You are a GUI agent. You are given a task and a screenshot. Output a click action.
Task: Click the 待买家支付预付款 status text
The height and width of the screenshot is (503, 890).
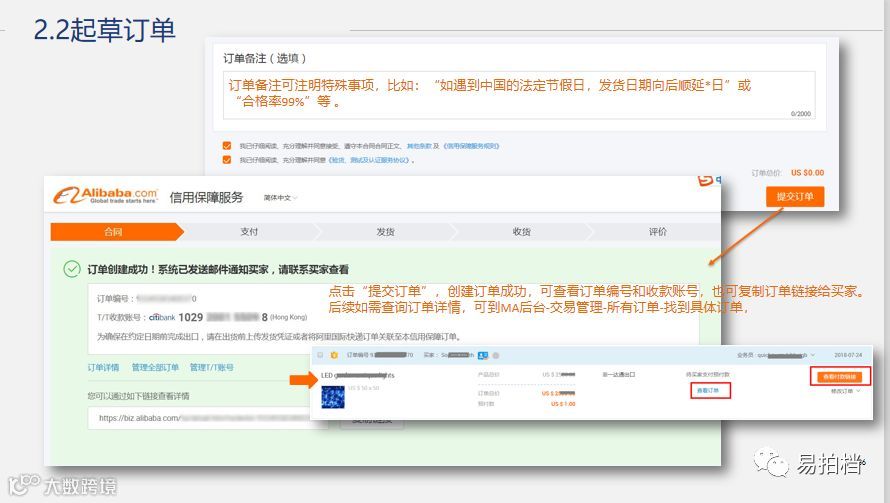coord(708,375)
